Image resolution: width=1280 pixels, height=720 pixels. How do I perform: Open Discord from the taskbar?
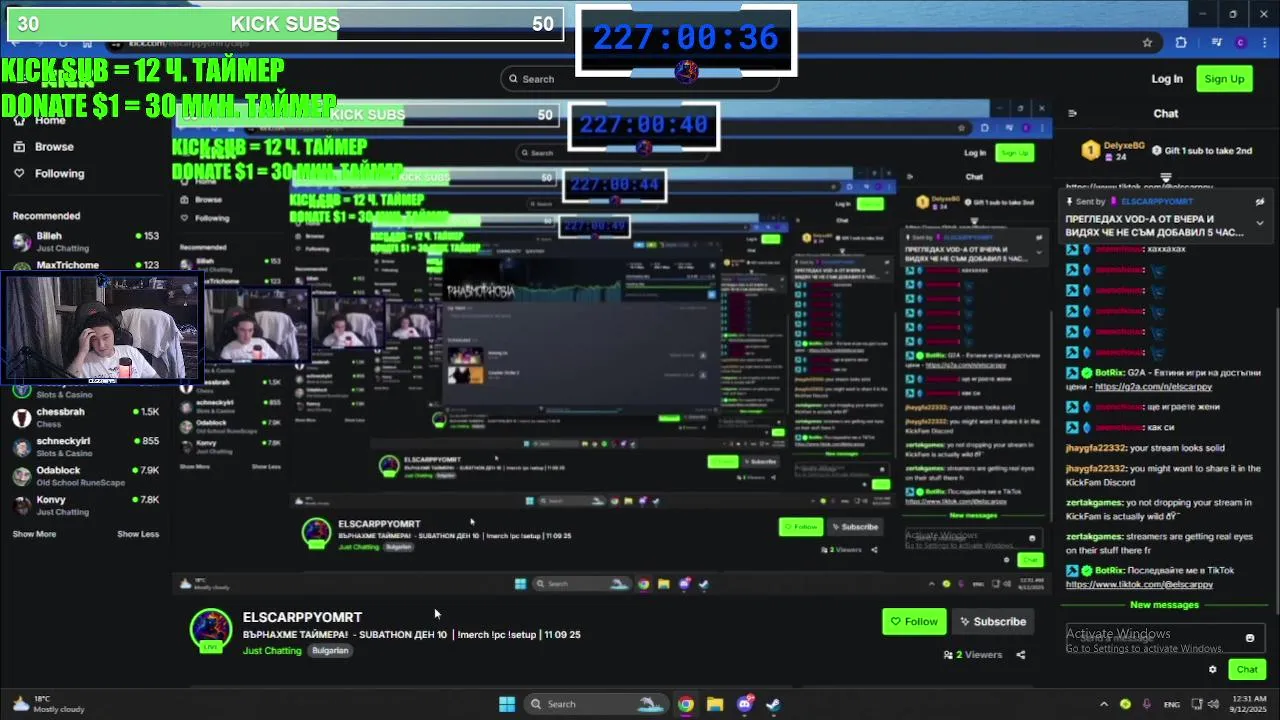[744, 704]
